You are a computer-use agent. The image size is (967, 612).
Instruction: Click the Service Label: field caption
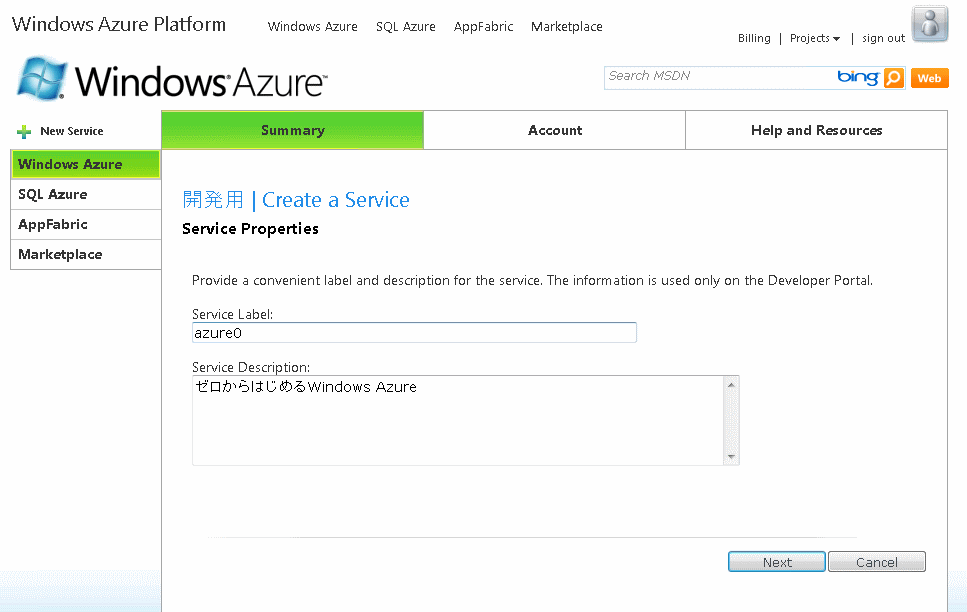tap(232, 314)
